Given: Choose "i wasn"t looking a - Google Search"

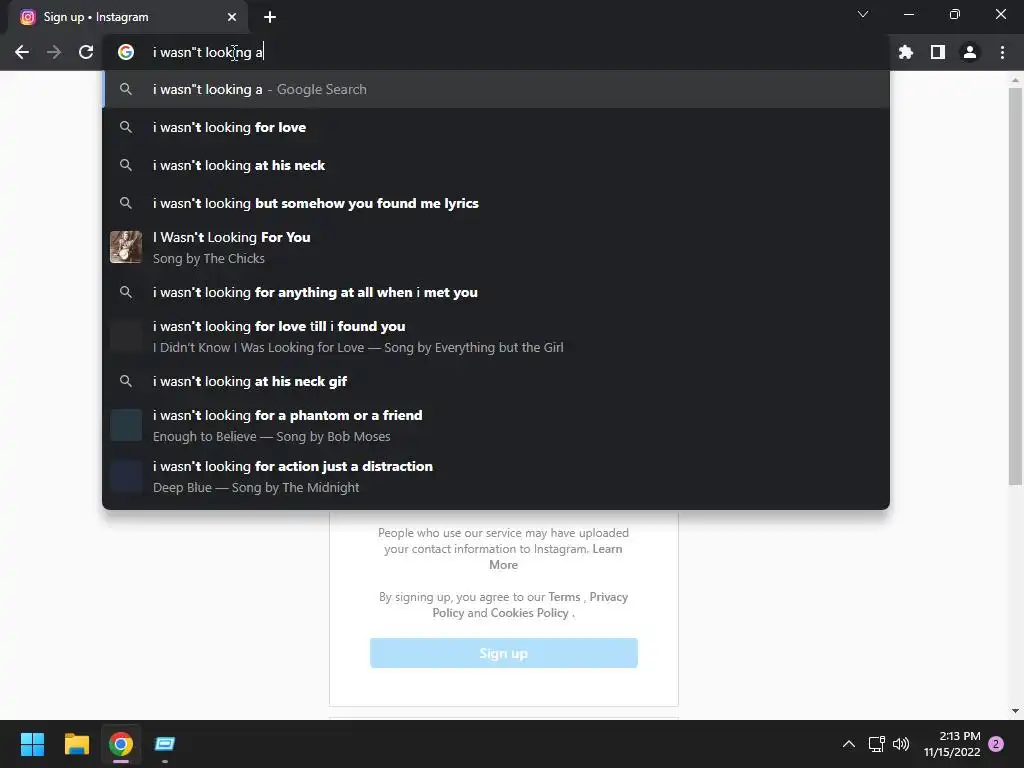Looking at the screenshot, I should (496, 89).
